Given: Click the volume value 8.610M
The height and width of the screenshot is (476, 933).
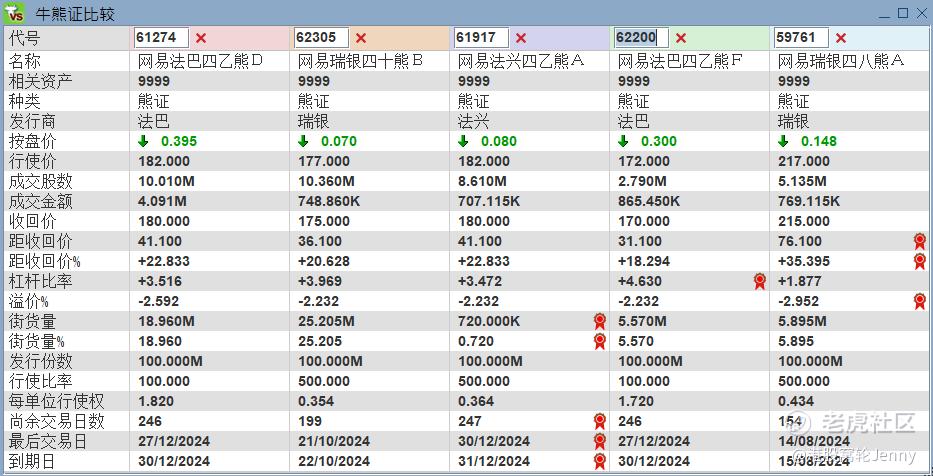Looking at the screenshot, I should tap(483, 181).
